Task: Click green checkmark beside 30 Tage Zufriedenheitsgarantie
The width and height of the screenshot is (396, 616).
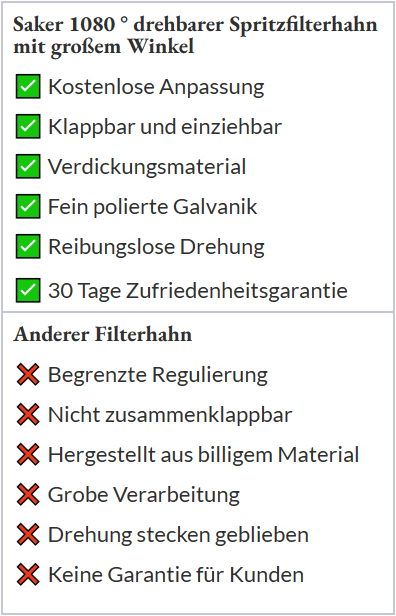Action: click(28, 290)
